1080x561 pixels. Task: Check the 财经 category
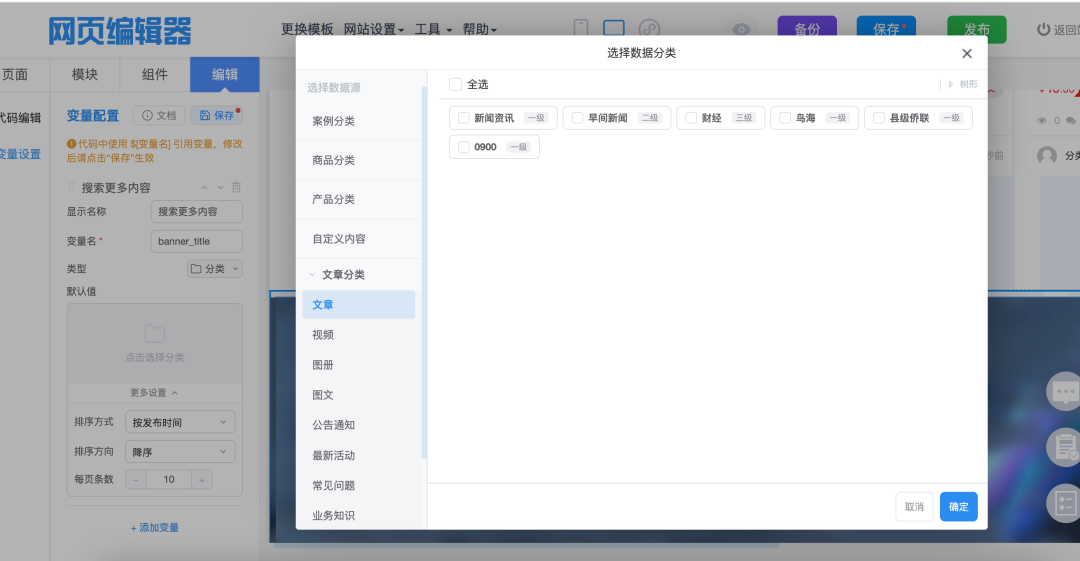tap(691, 118)
